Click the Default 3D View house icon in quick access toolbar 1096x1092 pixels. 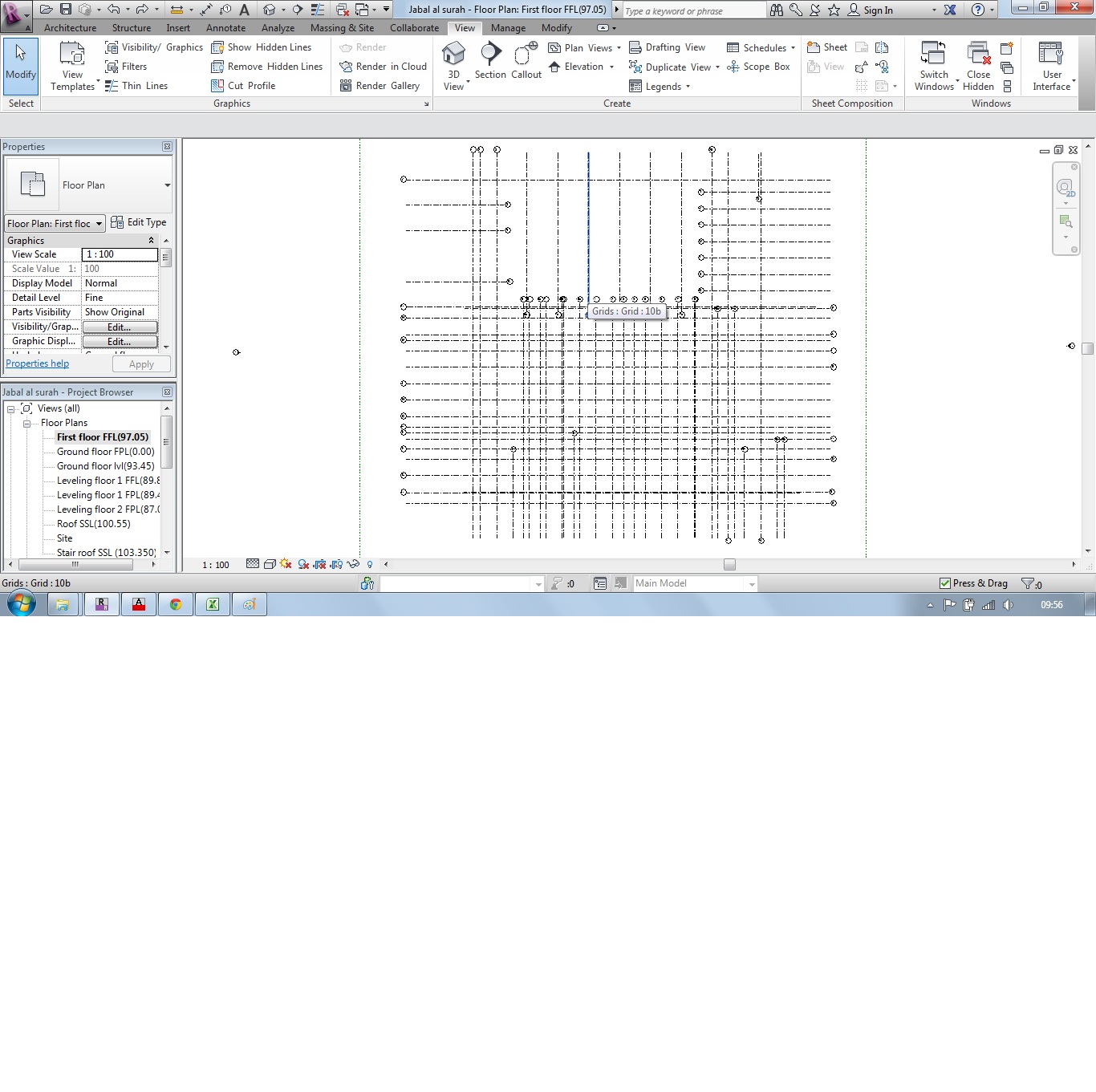270,10
